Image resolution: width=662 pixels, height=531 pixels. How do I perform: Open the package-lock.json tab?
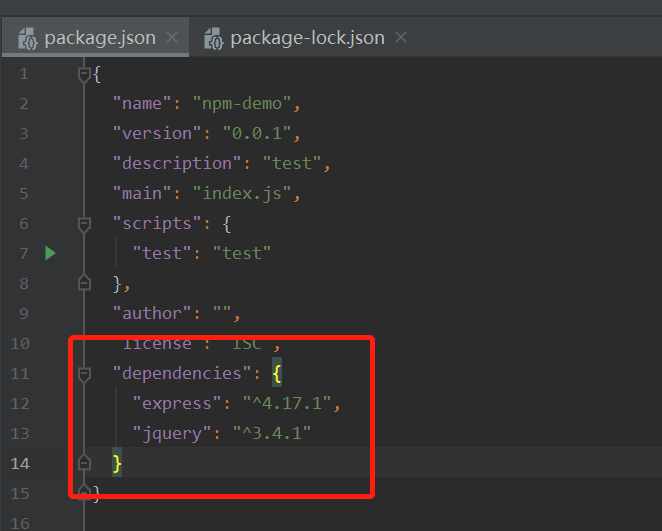pos(307,38)
